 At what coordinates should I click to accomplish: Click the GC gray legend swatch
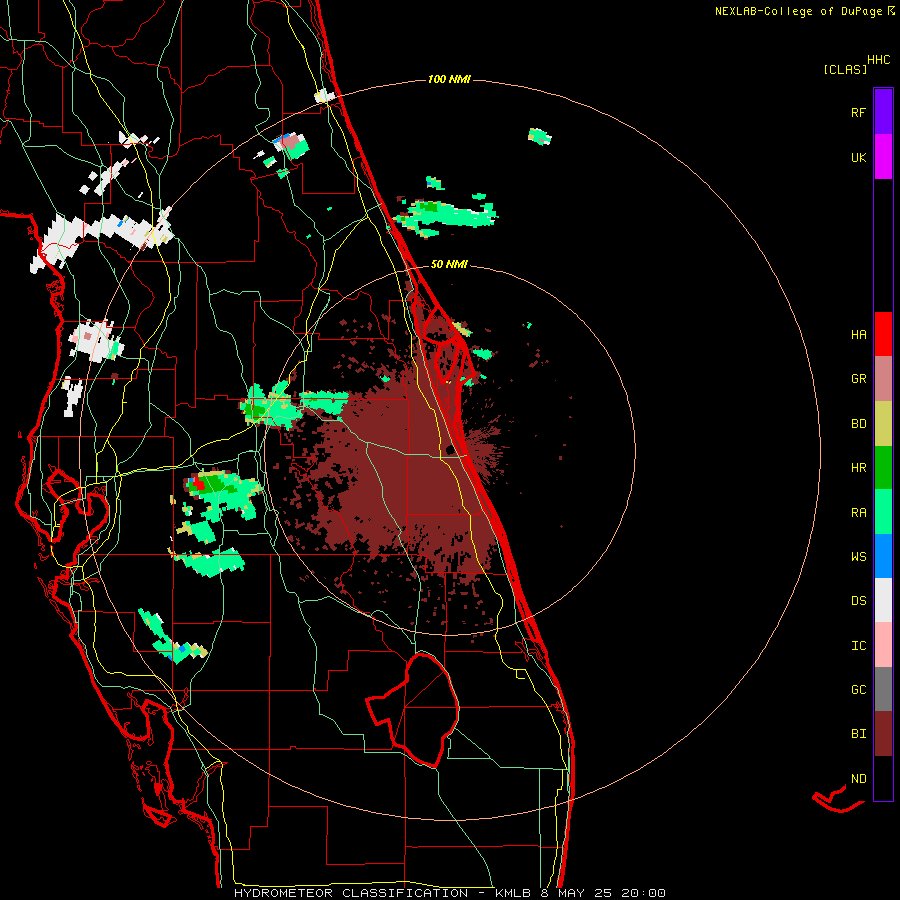(883, 689)
